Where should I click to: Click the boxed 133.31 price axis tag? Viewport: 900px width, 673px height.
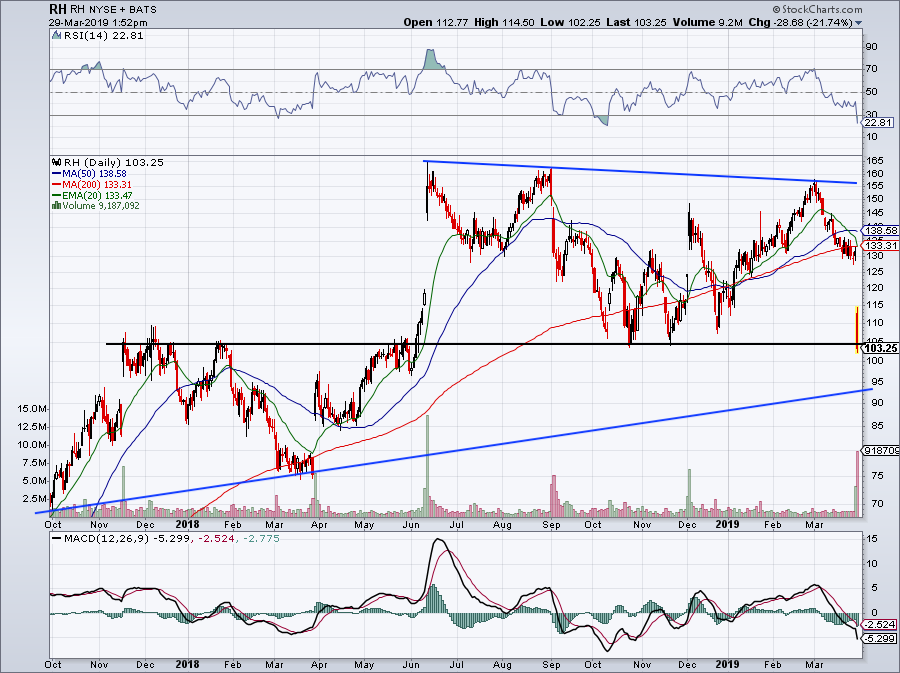880,246
